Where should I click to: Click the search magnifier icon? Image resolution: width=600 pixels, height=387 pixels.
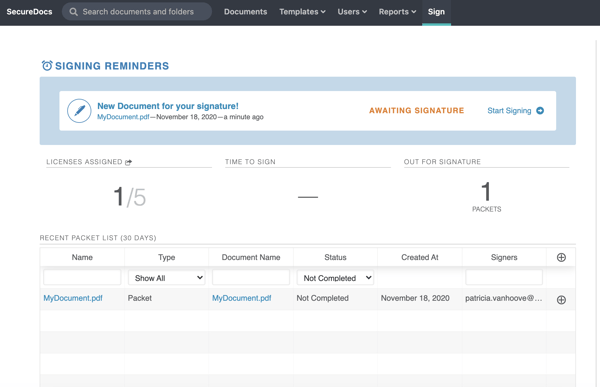point(73,12)
